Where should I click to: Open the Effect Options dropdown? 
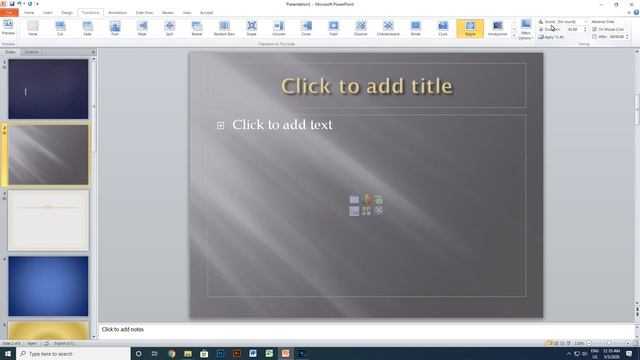point(526,29)
